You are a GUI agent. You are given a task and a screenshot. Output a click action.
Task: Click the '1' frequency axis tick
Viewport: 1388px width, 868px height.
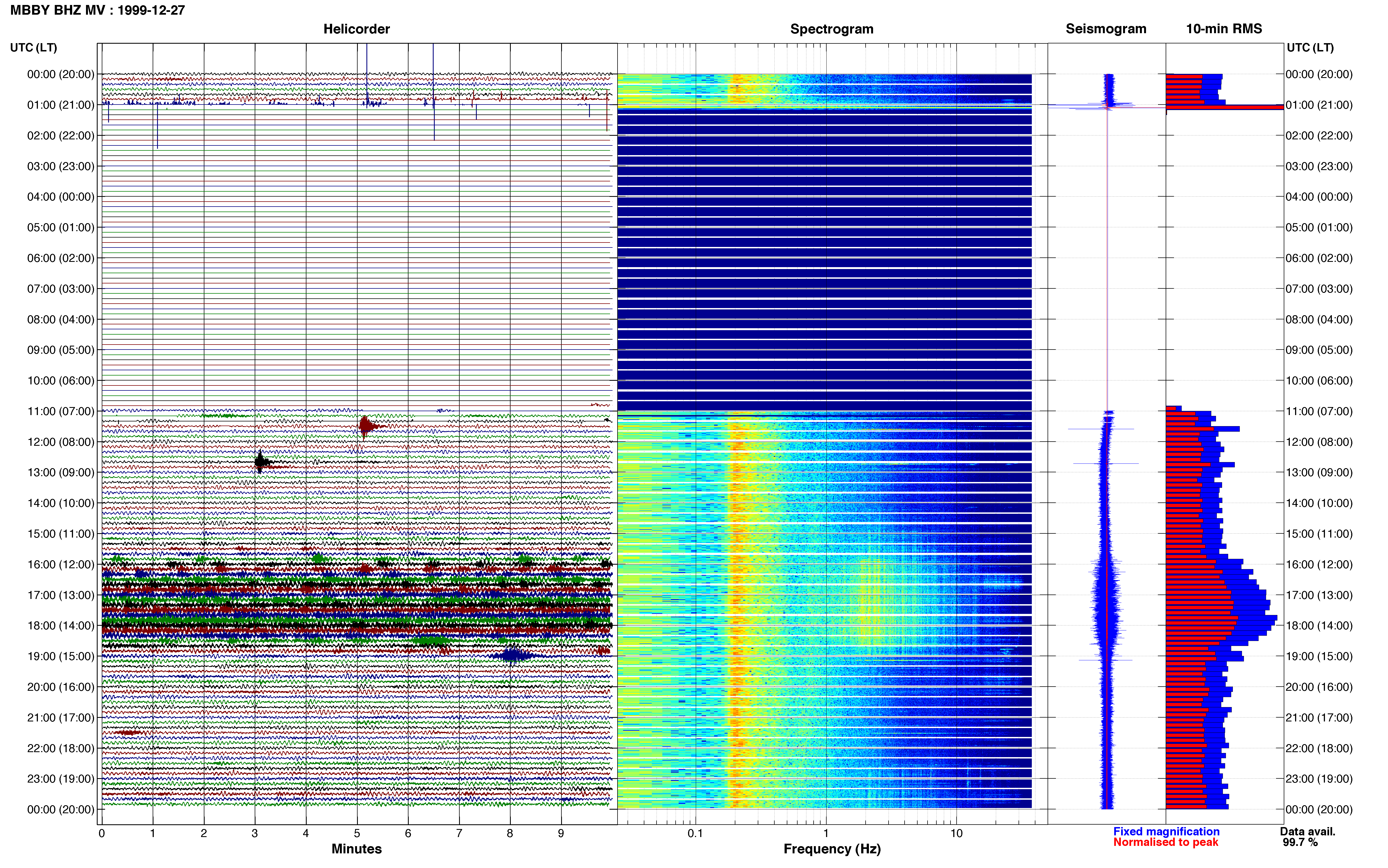(826, 833)
